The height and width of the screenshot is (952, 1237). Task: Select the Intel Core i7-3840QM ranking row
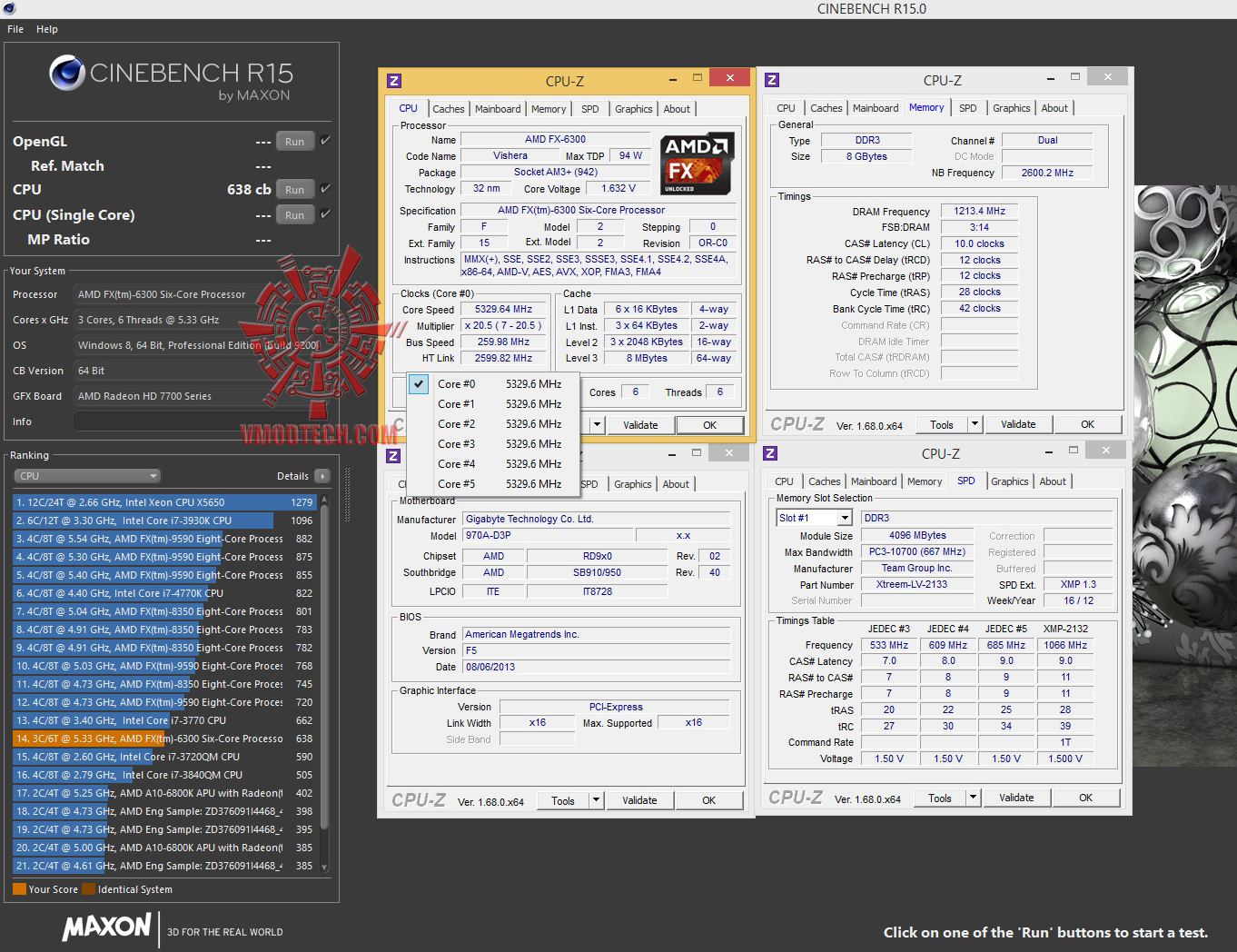(164, 775)
